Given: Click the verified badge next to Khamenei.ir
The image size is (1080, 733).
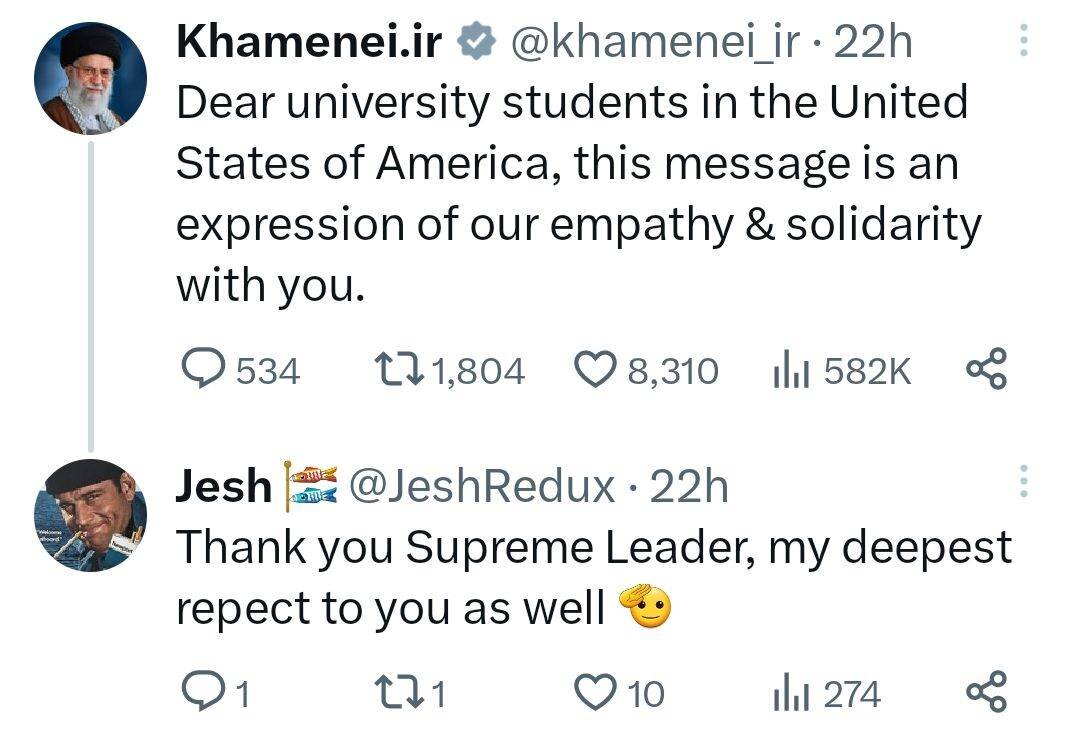Looking at the screenshot, I should [x=476, y=42].
